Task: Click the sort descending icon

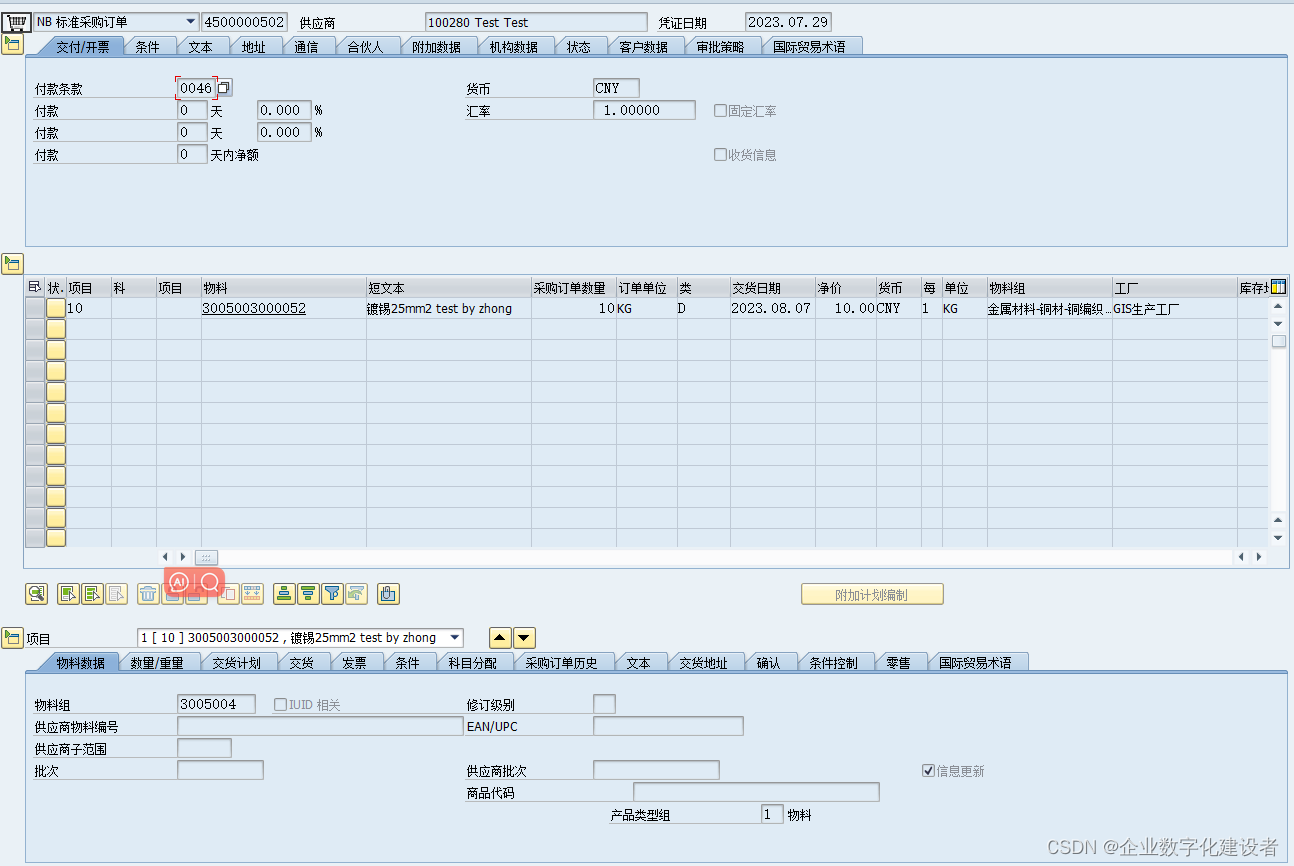Action: click(x=307, y=593)
